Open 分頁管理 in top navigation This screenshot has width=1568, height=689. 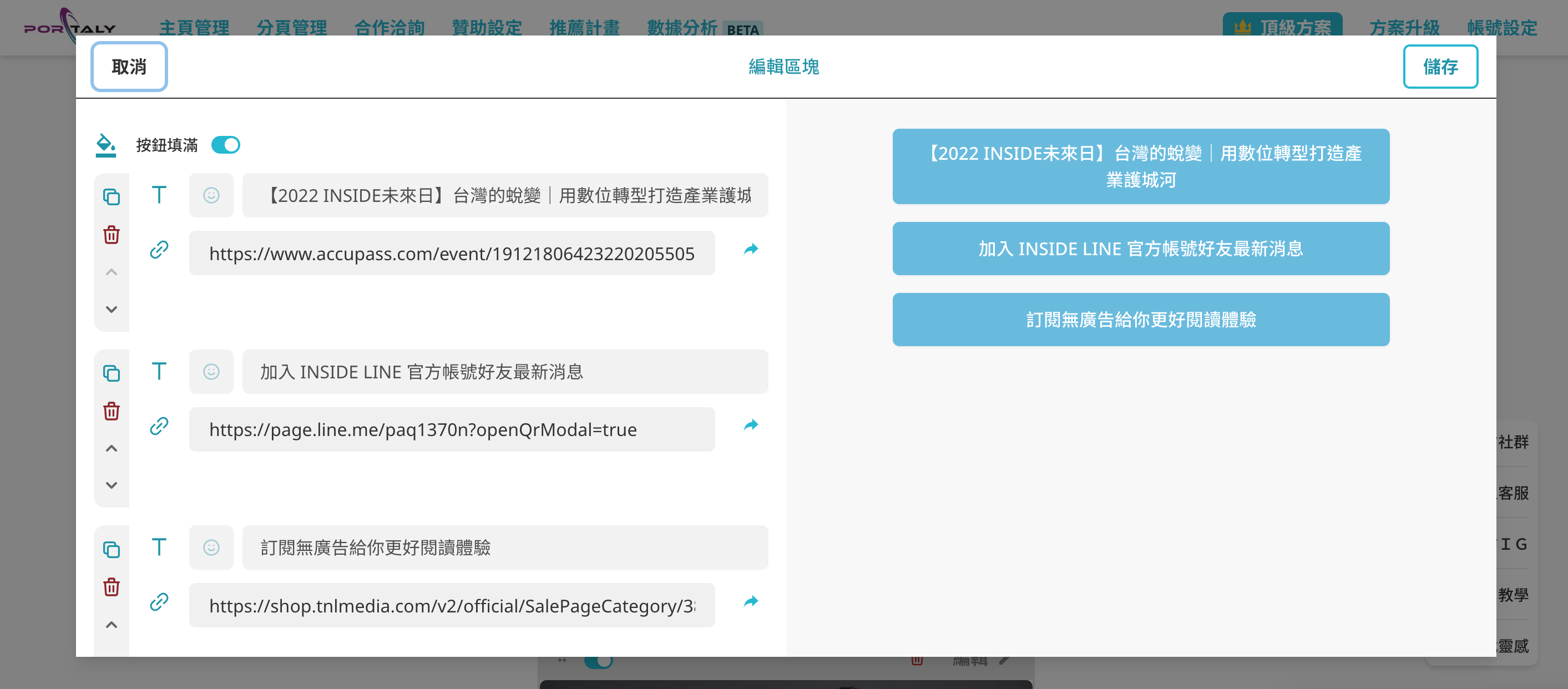coord(291,27)
